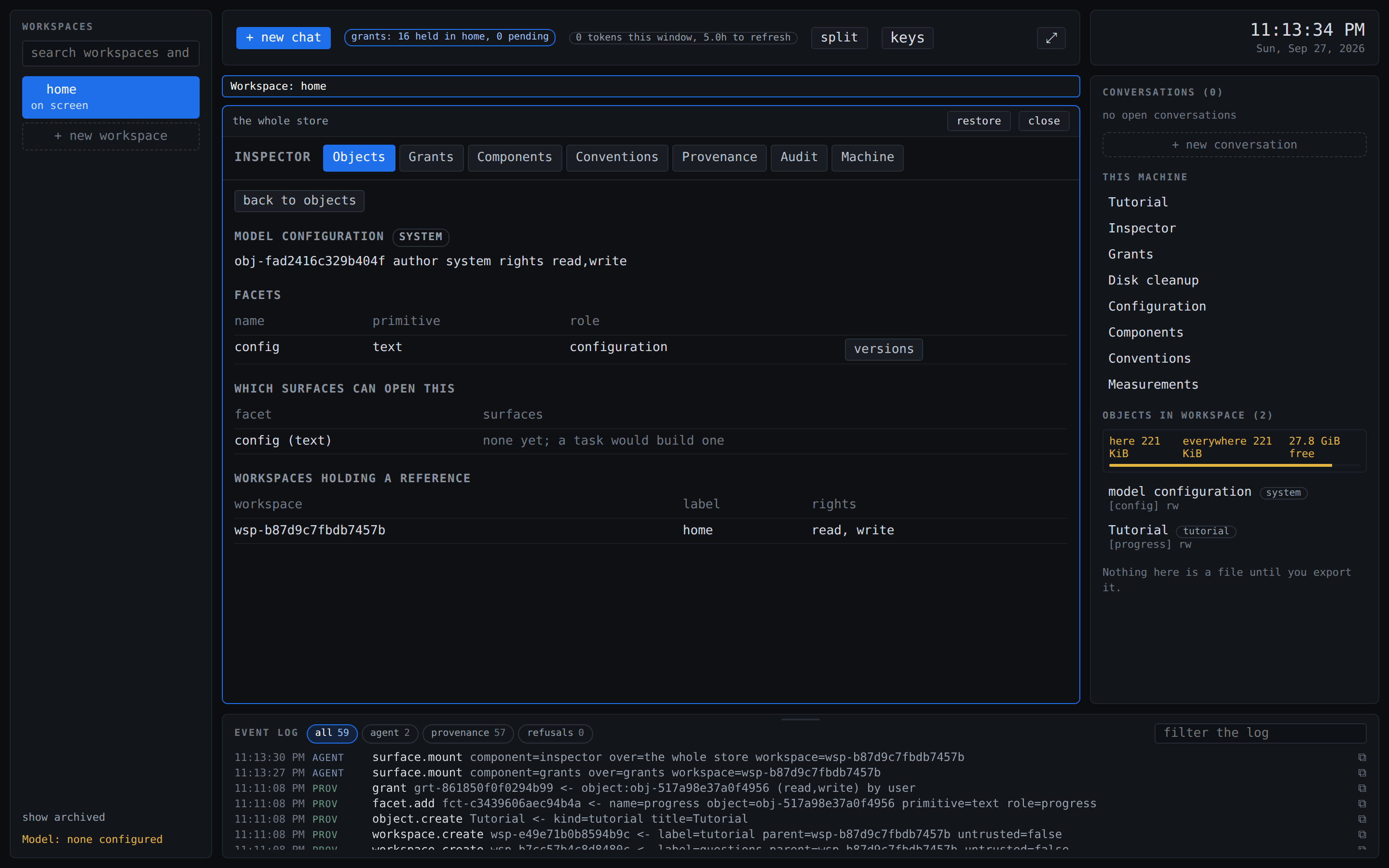Copy the surface.mount inspector log entry
This screenshot has width=1389, height=868.
pos(1362,757)
